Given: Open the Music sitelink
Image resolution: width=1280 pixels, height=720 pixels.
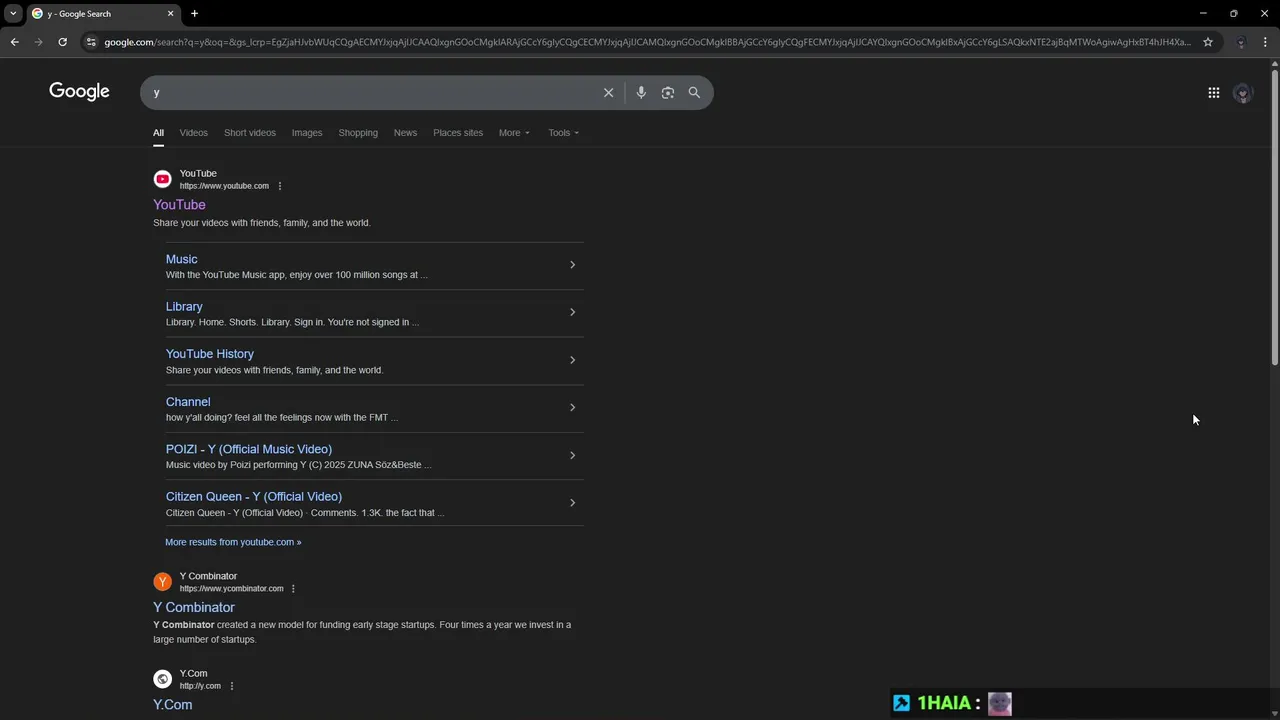Looking at the screenshot, I should (x=181, y=259).
